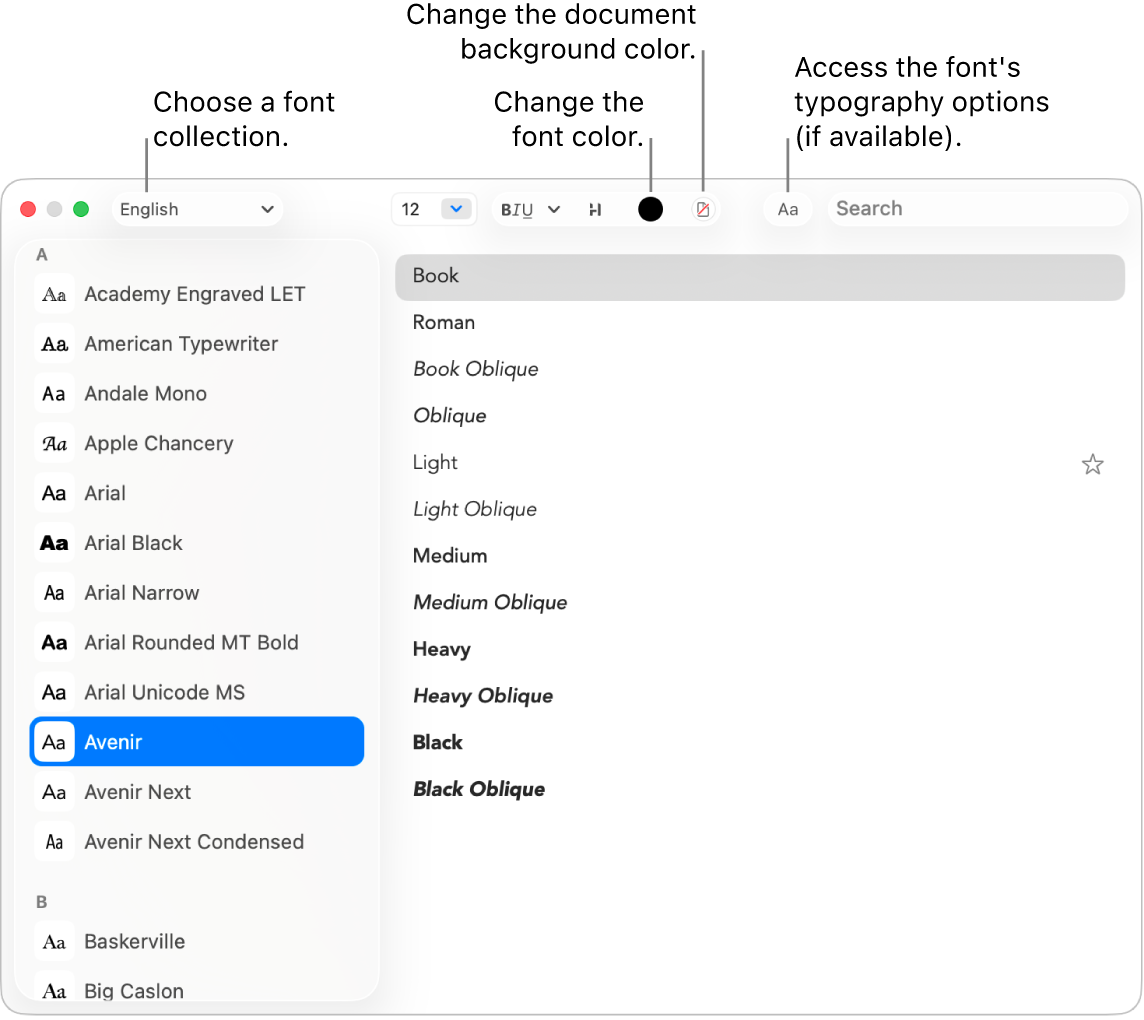Select the Apple Chancery font preview icon
Screen dimensions: 1144x1020
coord(54,443)
